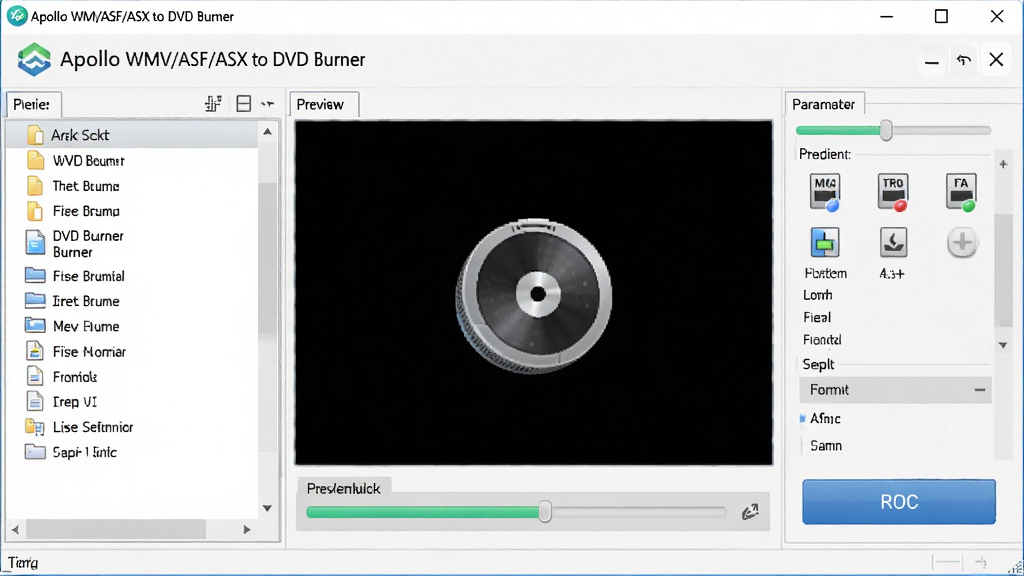Click the small plus at Predient section

1003,164
